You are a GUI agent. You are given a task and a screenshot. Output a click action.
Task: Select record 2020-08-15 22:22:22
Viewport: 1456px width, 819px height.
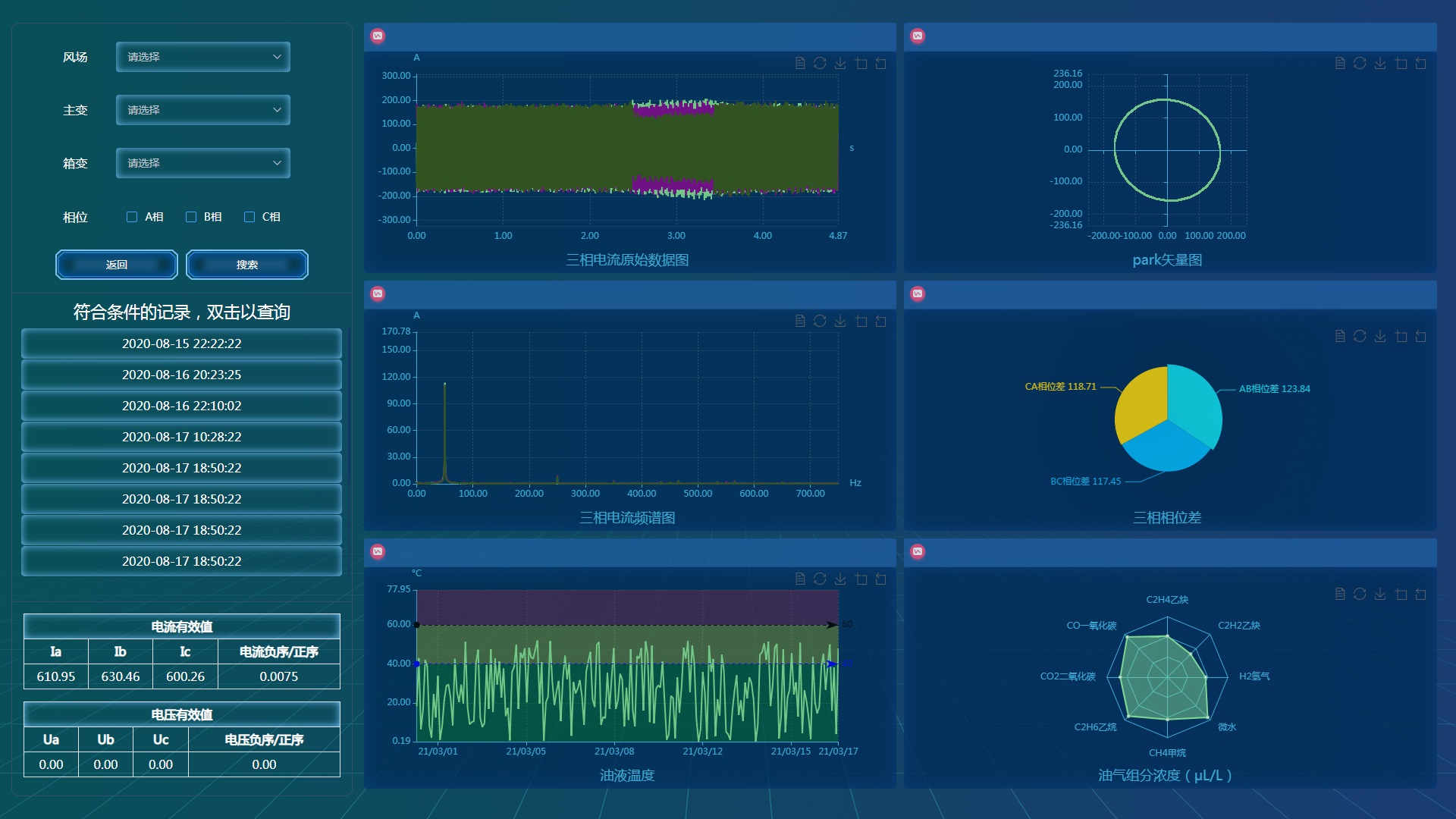(x=182, y=344)
